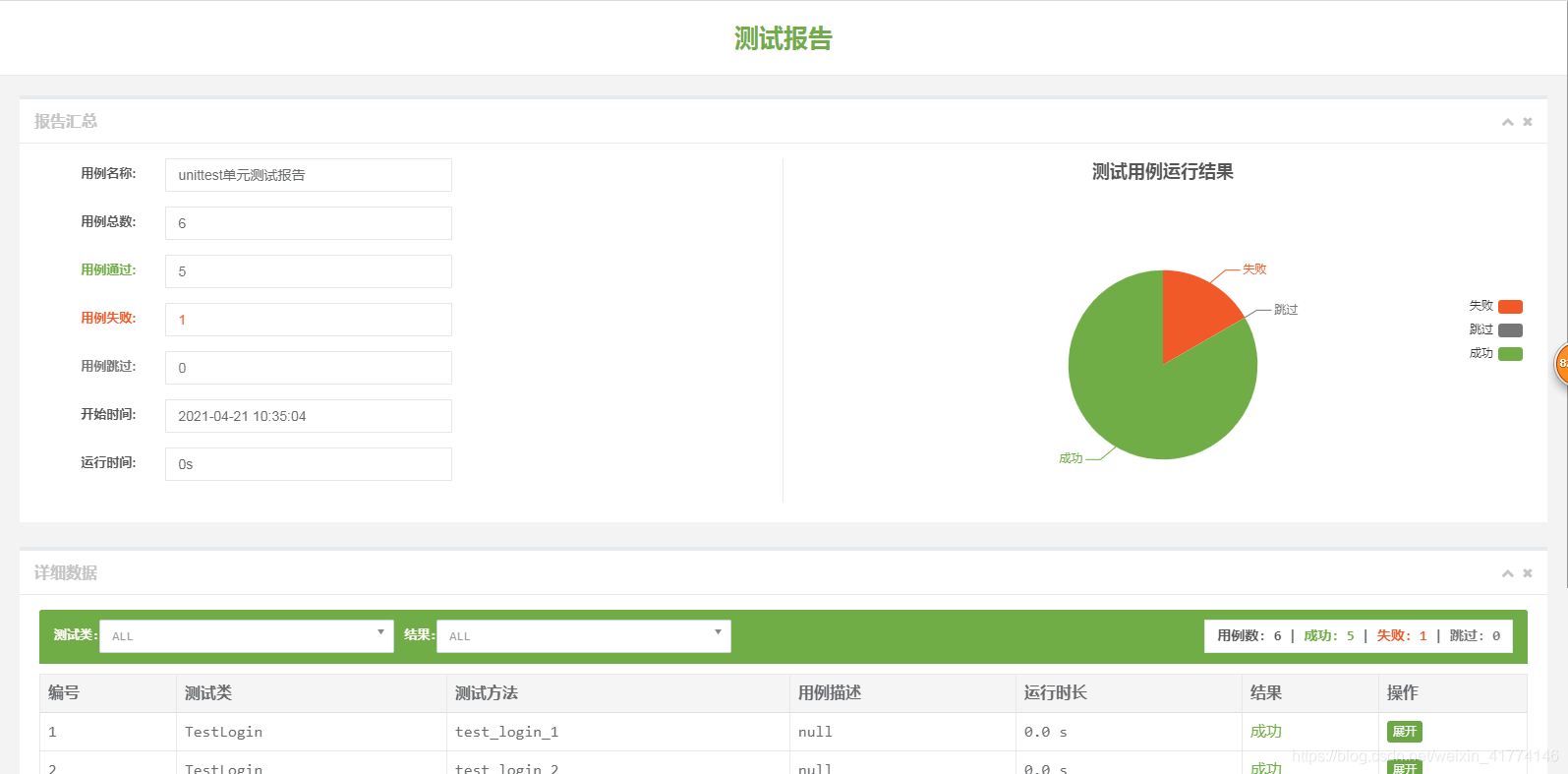Click the 成功 label on pie chart

point(1071,457)
